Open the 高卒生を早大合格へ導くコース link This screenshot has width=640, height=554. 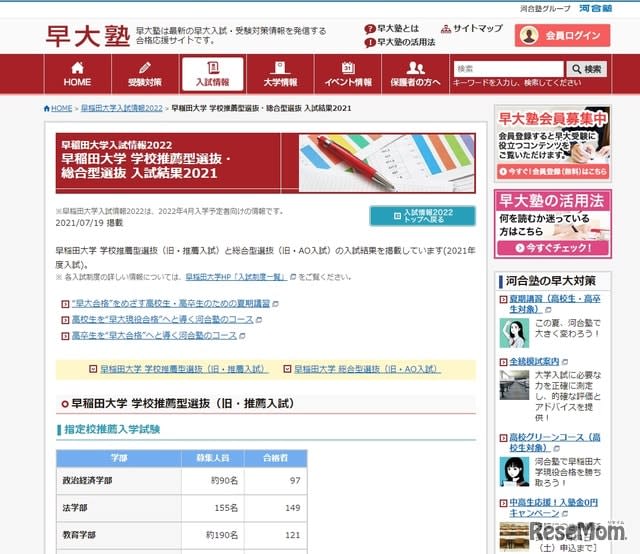pyautogui.click(x=154, y=336)
